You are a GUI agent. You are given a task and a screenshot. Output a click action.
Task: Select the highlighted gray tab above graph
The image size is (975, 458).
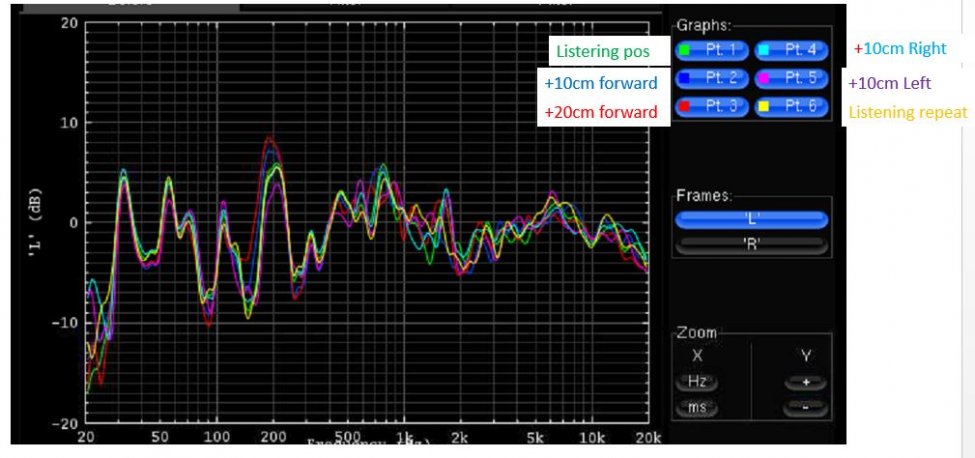point(131,6)
